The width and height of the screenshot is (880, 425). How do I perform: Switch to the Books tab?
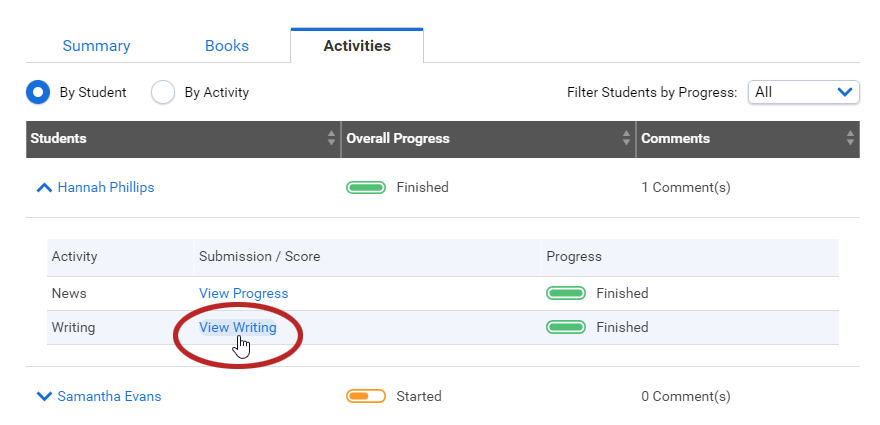tap(227, 45)
